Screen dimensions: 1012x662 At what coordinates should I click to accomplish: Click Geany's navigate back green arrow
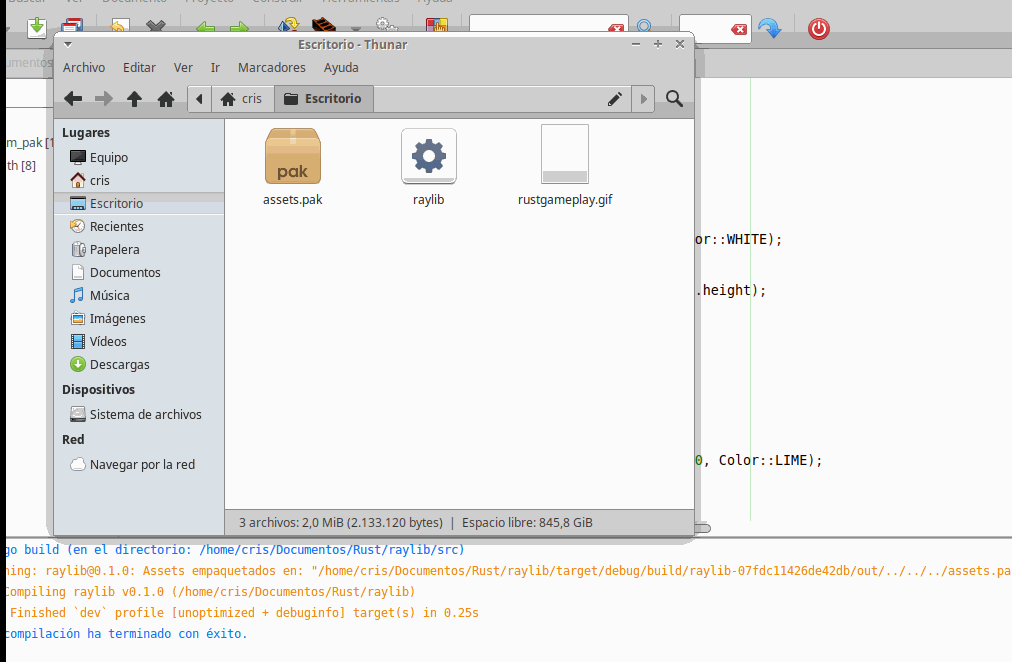pos(205,26)
